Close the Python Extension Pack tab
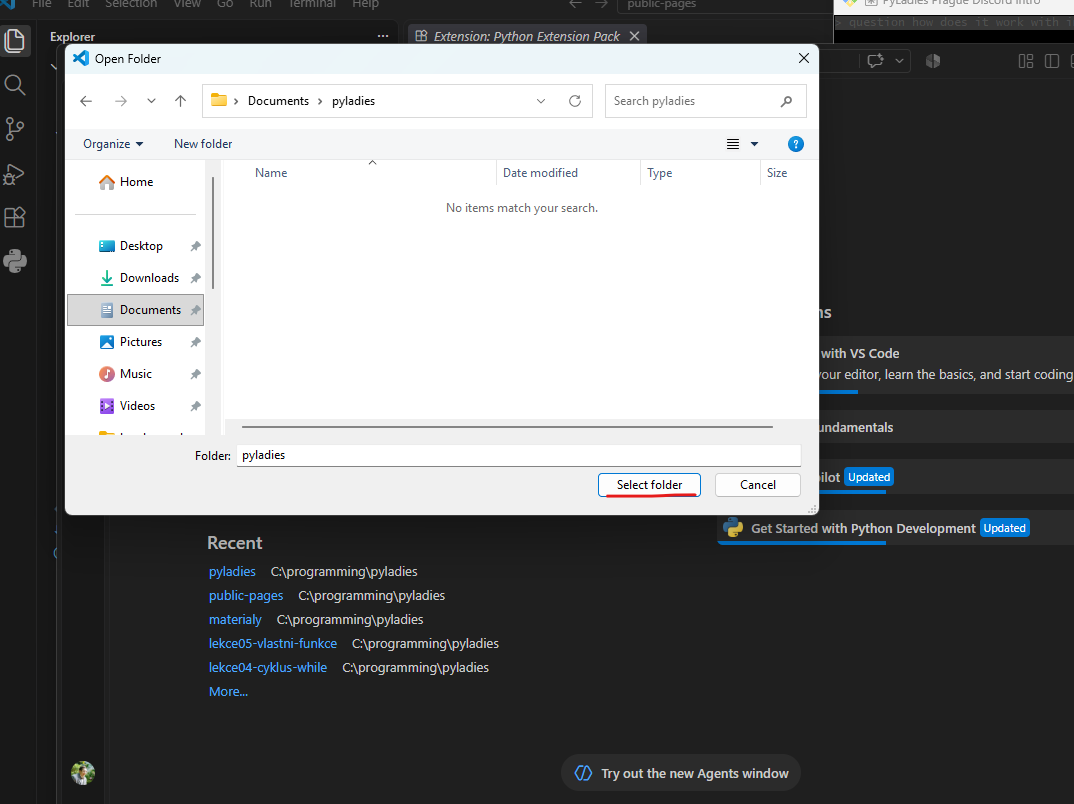 pos(634,36)
